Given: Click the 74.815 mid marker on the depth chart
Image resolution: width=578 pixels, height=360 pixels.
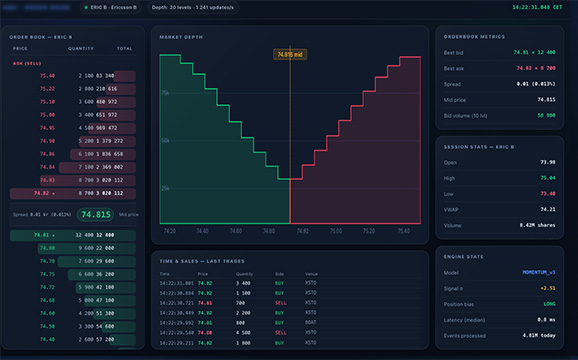Looking at the screenshot, I should [290, 55].
